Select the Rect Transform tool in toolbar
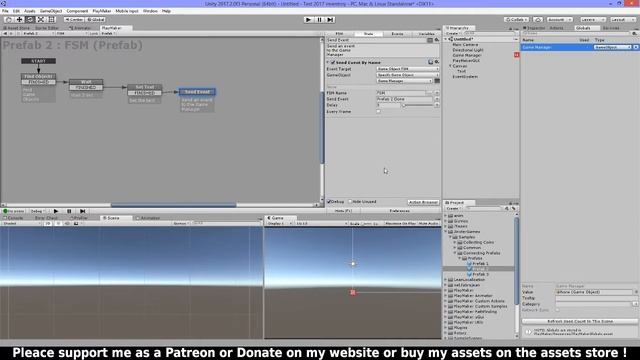The height and width of the screenshot is (360, 640). coord(51,20)
